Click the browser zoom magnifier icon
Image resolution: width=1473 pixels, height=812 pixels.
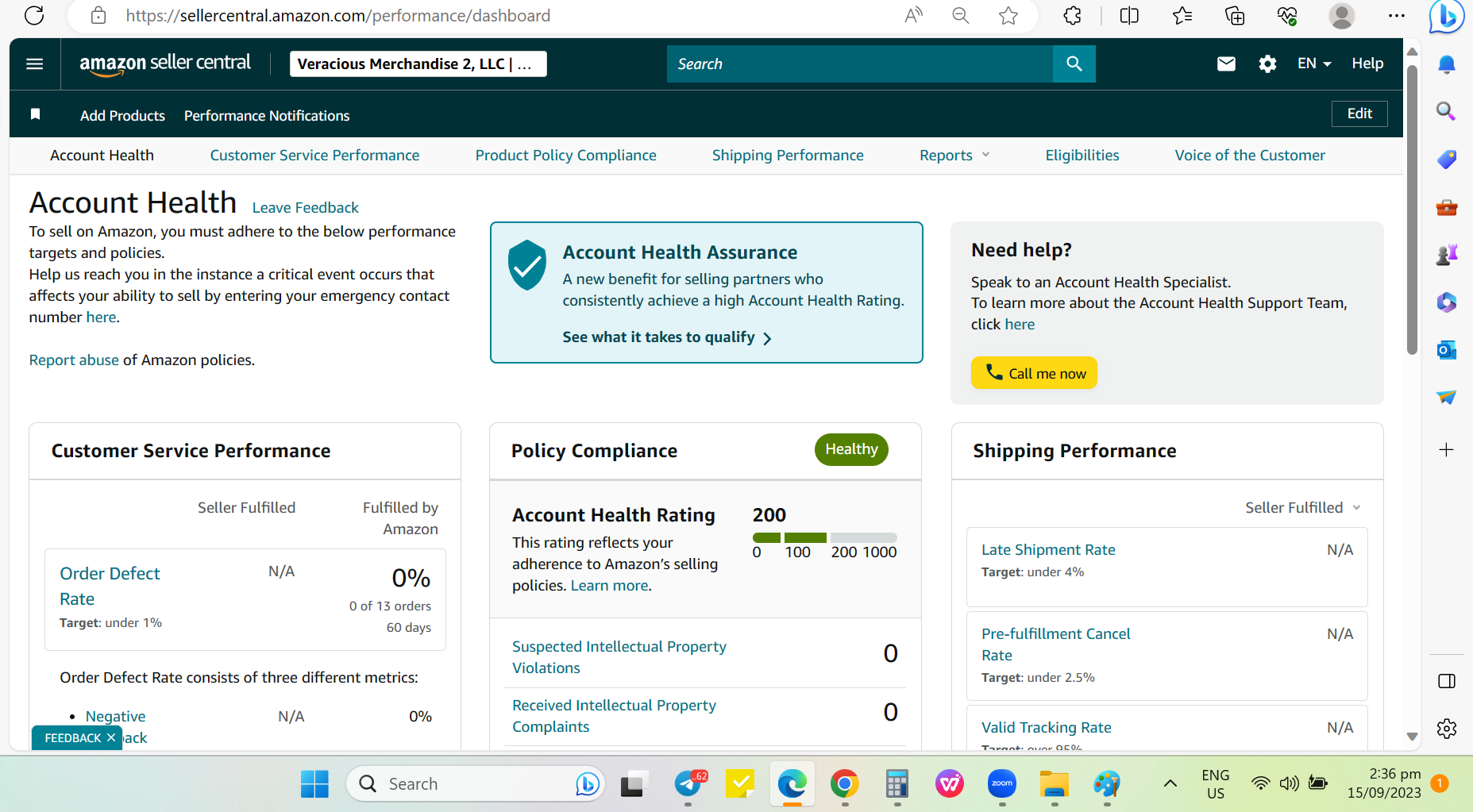tap(961, 15)
